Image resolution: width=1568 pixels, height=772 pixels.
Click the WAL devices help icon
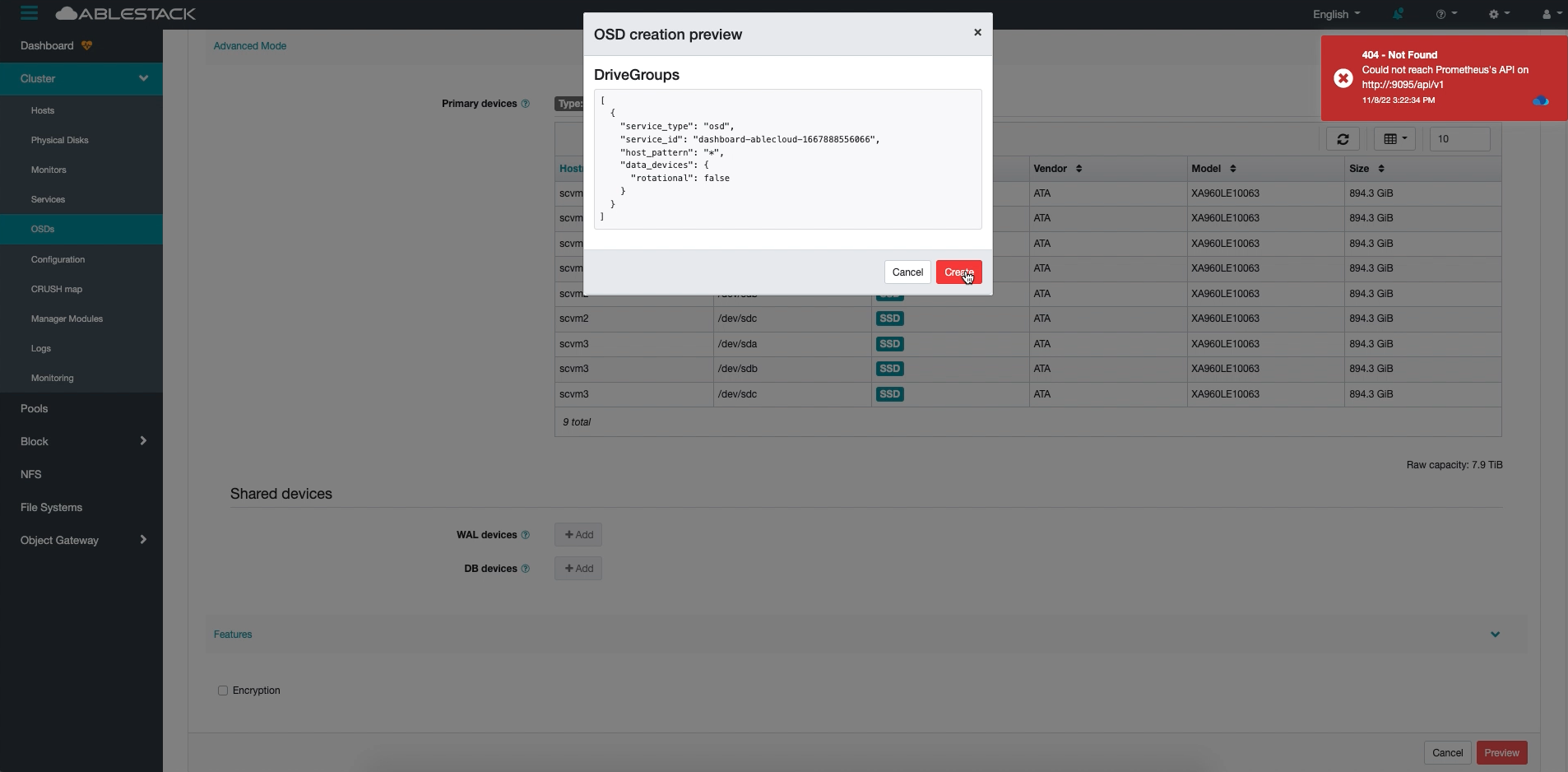click(526, 535)
